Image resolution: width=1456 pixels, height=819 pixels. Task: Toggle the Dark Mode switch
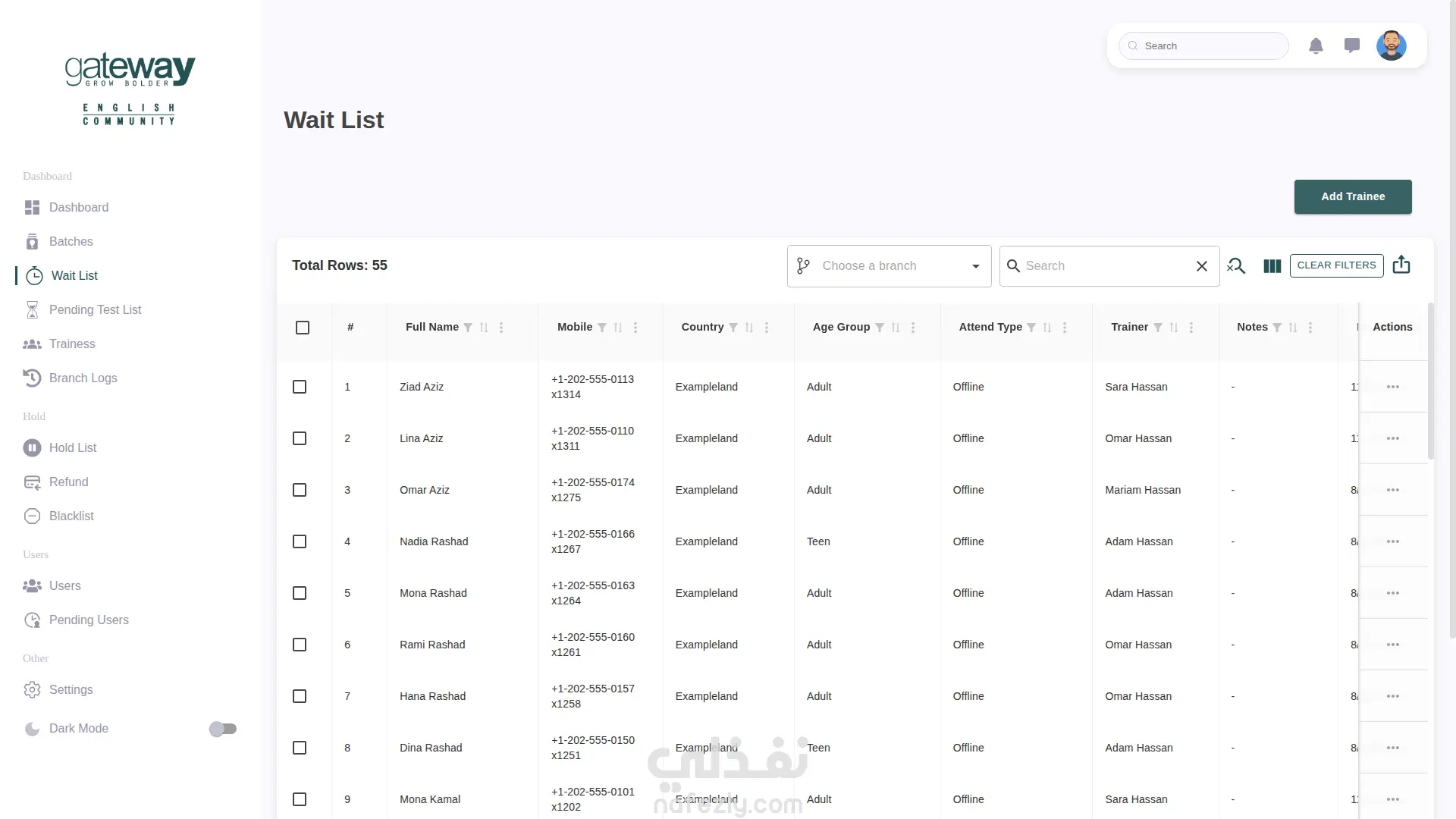point(223,729)
